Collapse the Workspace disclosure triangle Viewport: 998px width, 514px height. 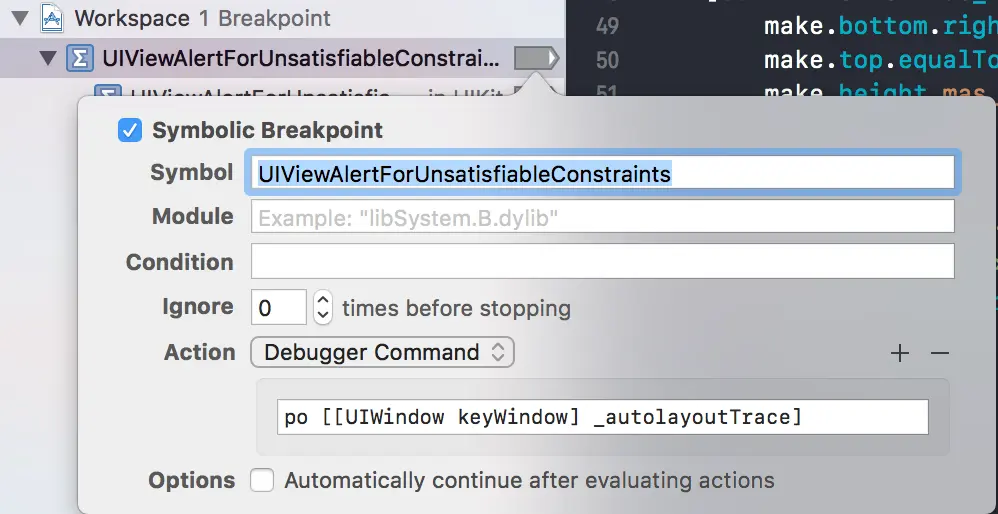20,18
